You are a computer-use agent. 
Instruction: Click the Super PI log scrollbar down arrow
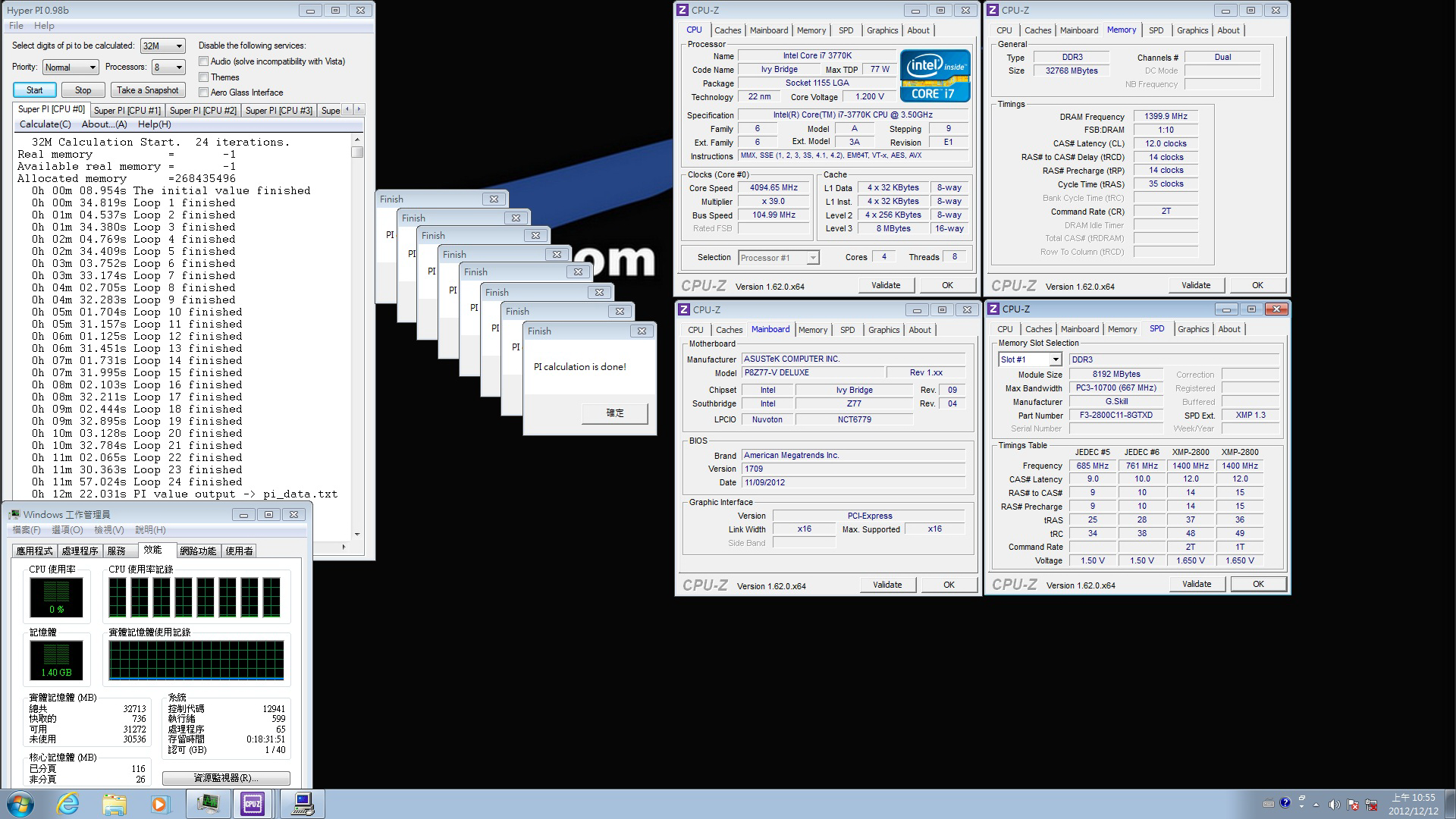click(x=357, y=534)
